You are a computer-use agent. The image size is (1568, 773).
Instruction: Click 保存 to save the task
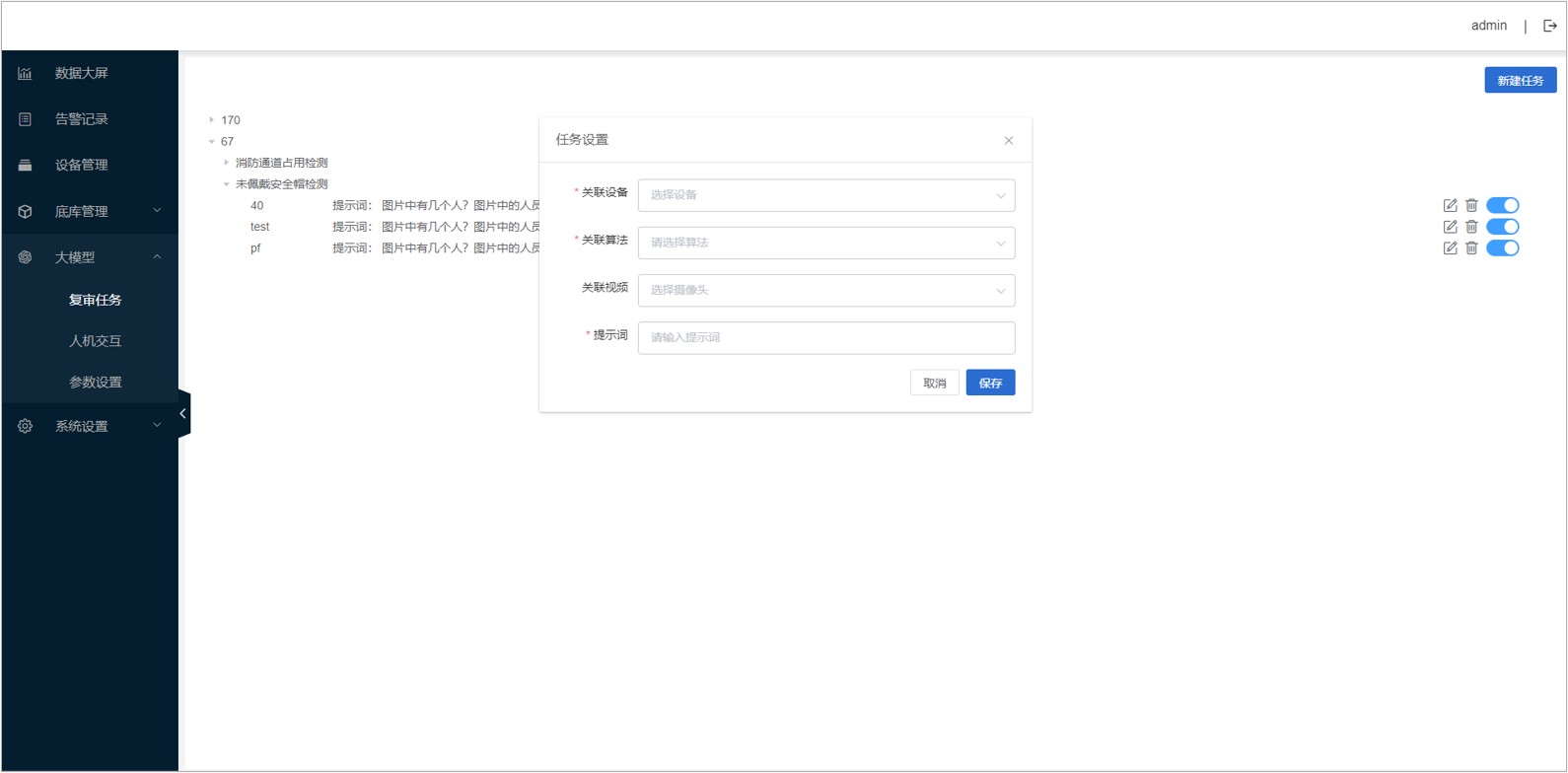click(990, 383)
